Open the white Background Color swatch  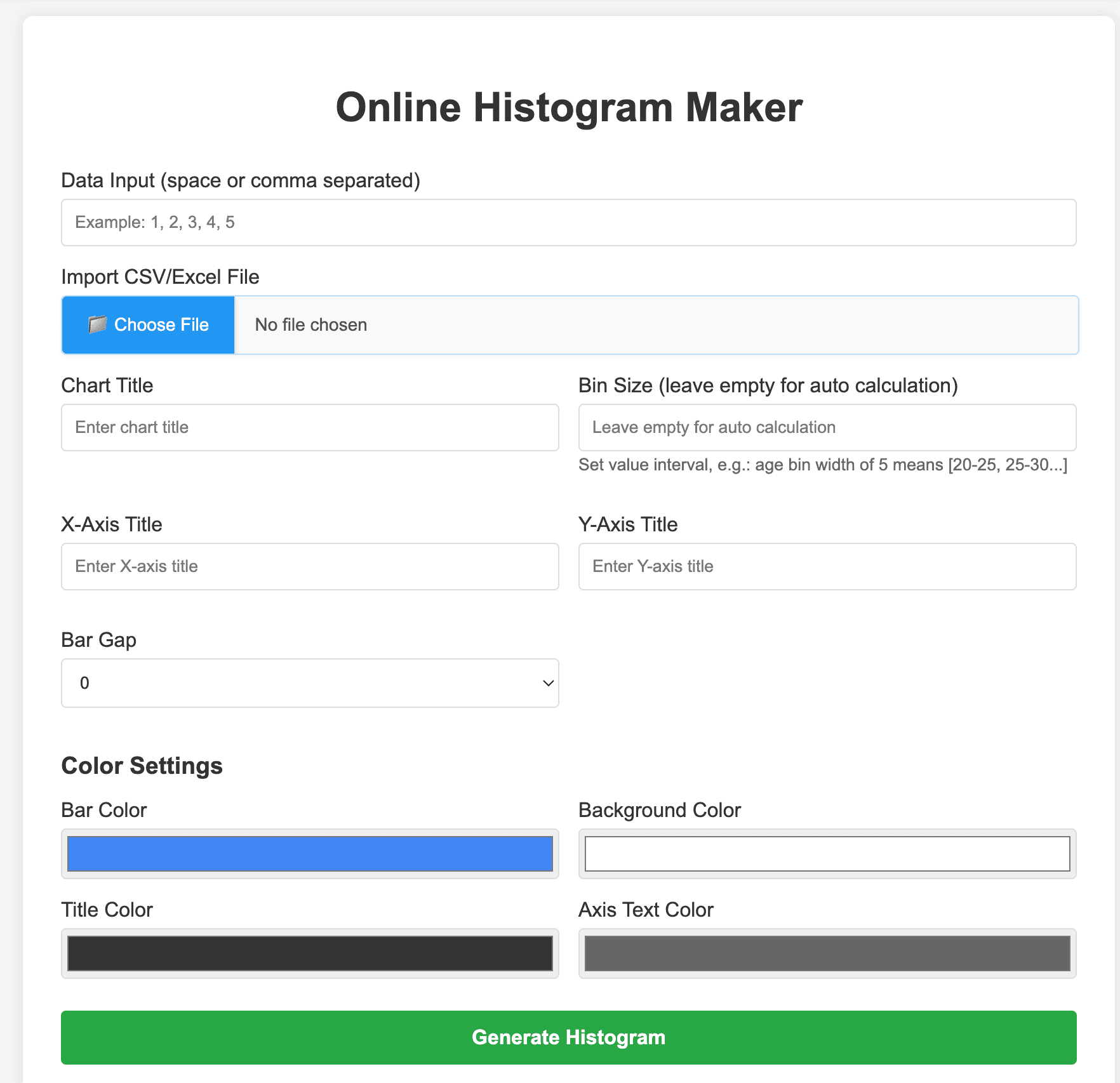coord(827,854)
